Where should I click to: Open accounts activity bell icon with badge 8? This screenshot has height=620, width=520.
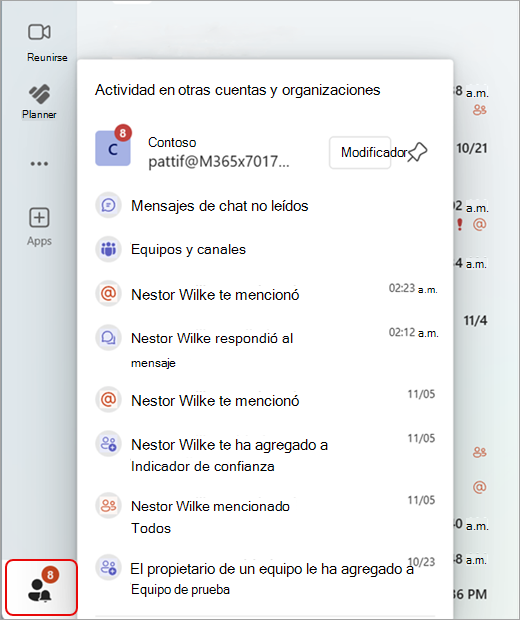(x=41, y=587)
